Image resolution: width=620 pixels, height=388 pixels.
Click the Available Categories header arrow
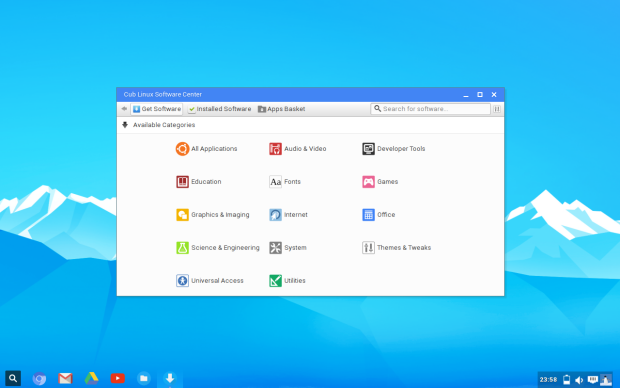pos(125,125)
